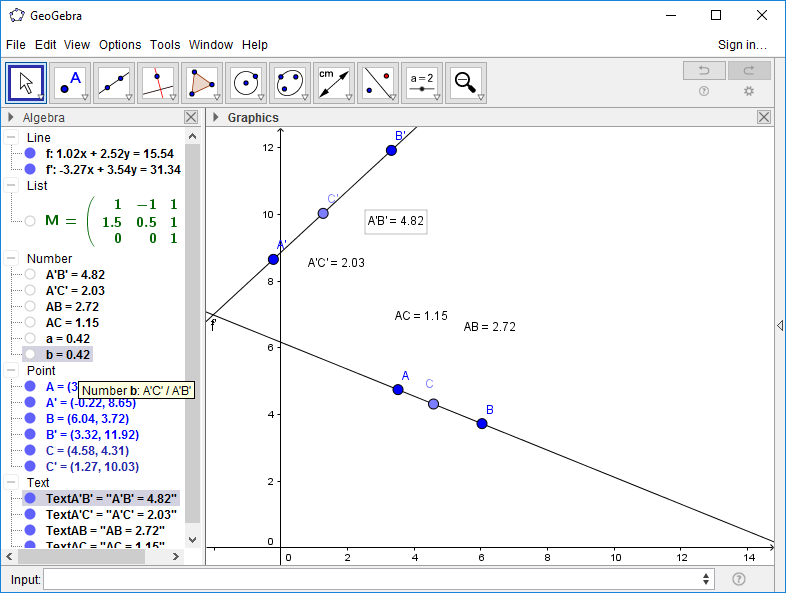Open the File menu
Viewport: 786px width, 593px height.
[16, 45]
